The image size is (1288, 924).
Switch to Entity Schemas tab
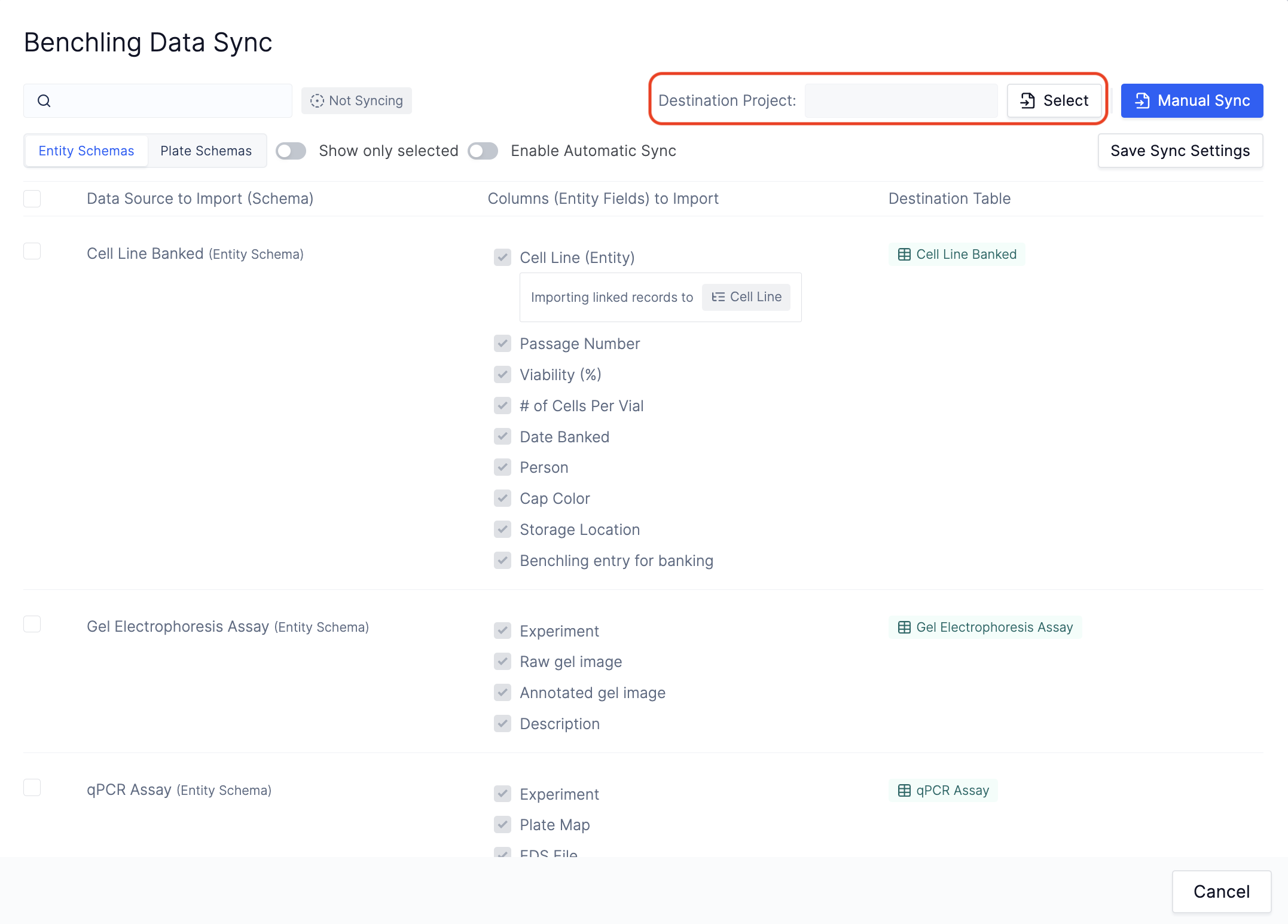point(87,151)
